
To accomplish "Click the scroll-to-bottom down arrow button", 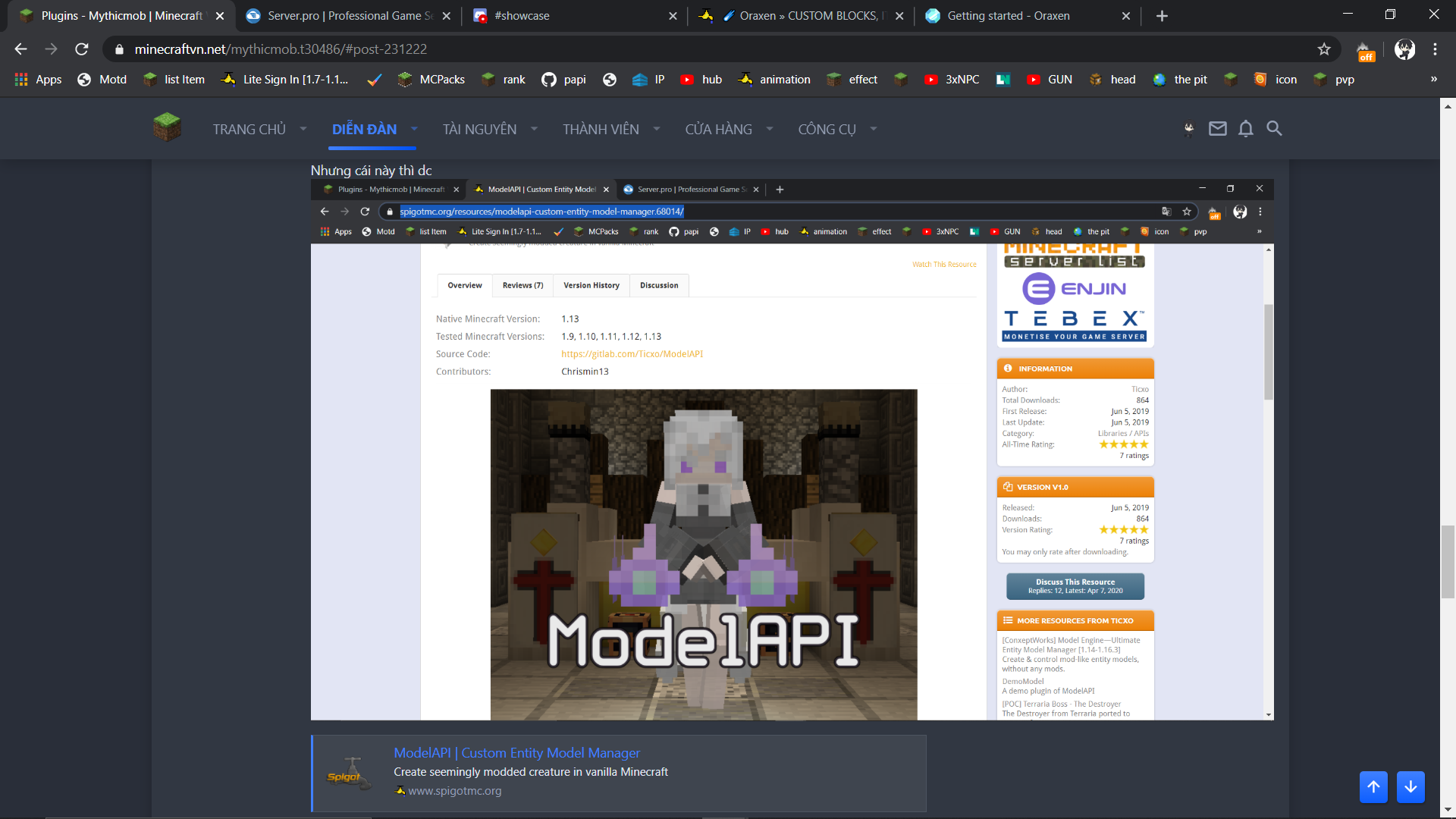I will point(1410,786).
